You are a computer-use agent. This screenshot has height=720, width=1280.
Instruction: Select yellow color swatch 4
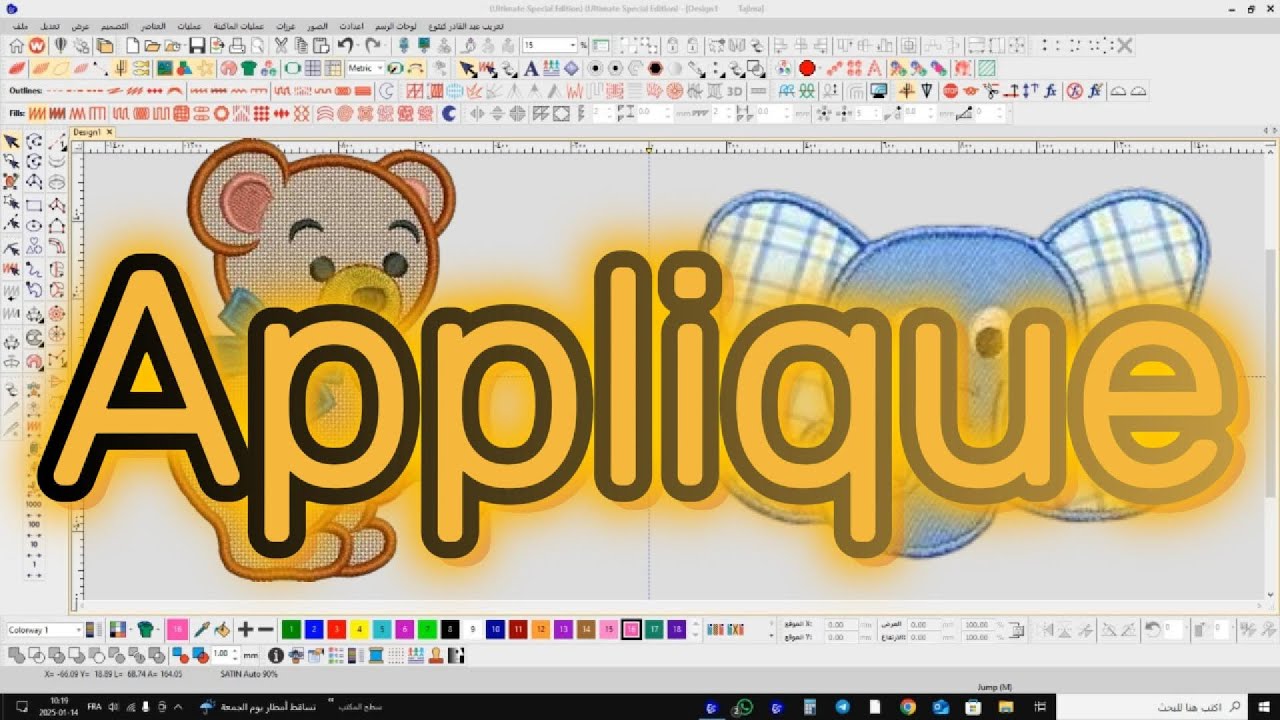pos(359,629)
